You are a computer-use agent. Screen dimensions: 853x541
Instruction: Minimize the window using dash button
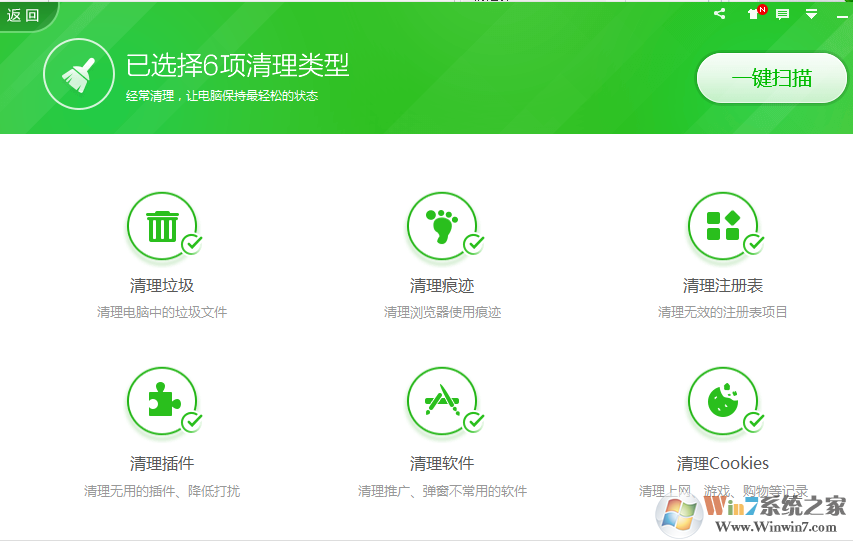(842, 17)
